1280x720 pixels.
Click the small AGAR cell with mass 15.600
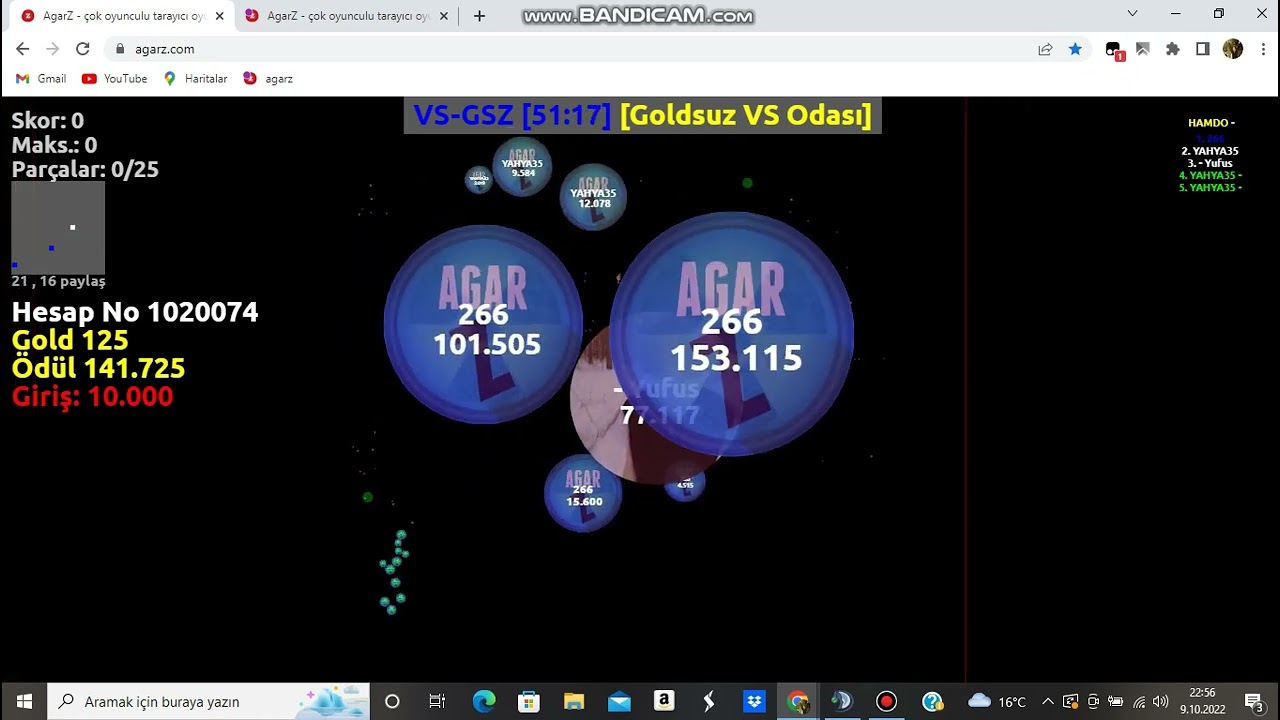click(583, 493)
